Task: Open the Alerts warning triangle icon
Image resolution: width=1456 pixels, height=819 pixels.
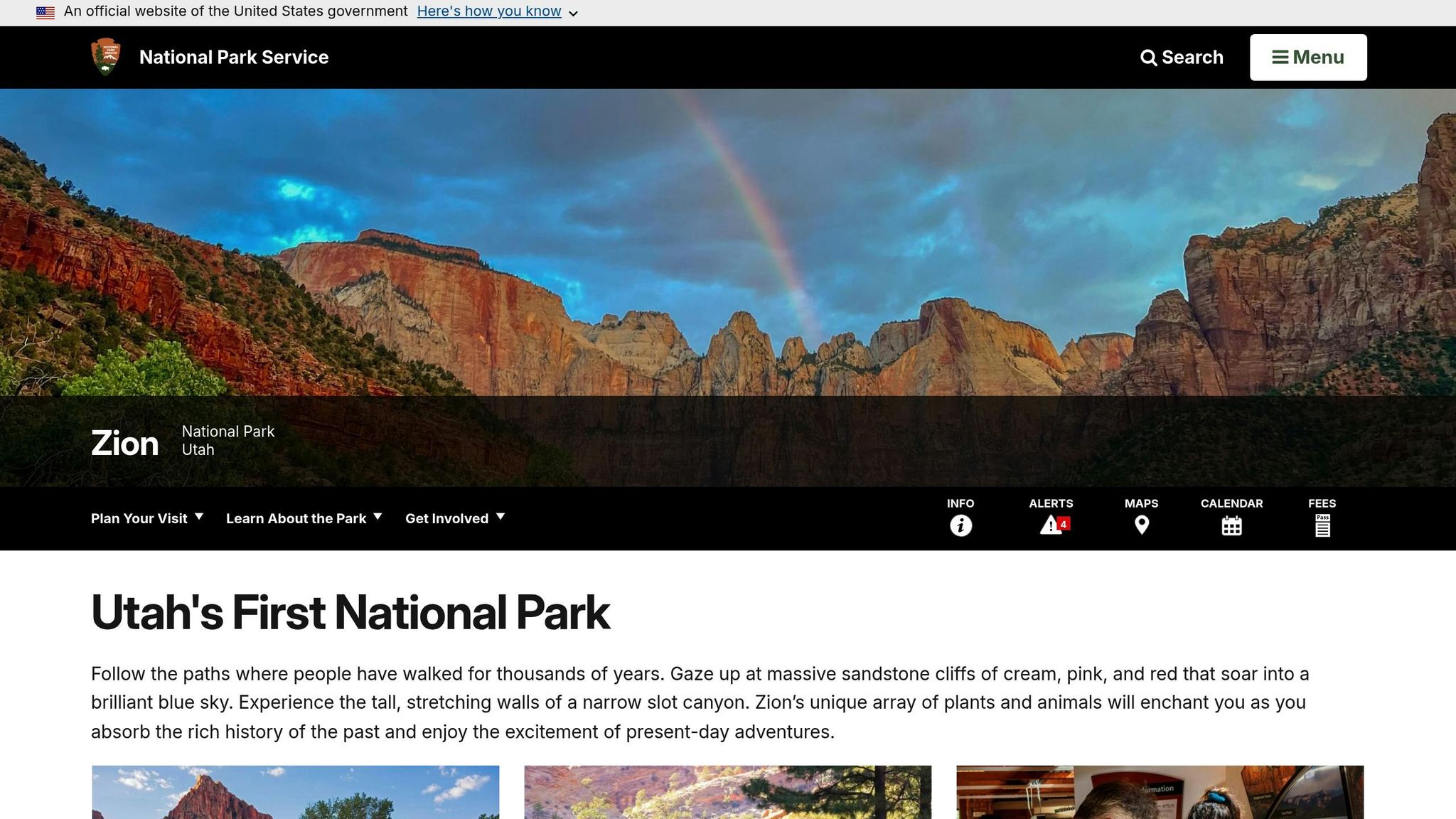Action: [1051, 525]
